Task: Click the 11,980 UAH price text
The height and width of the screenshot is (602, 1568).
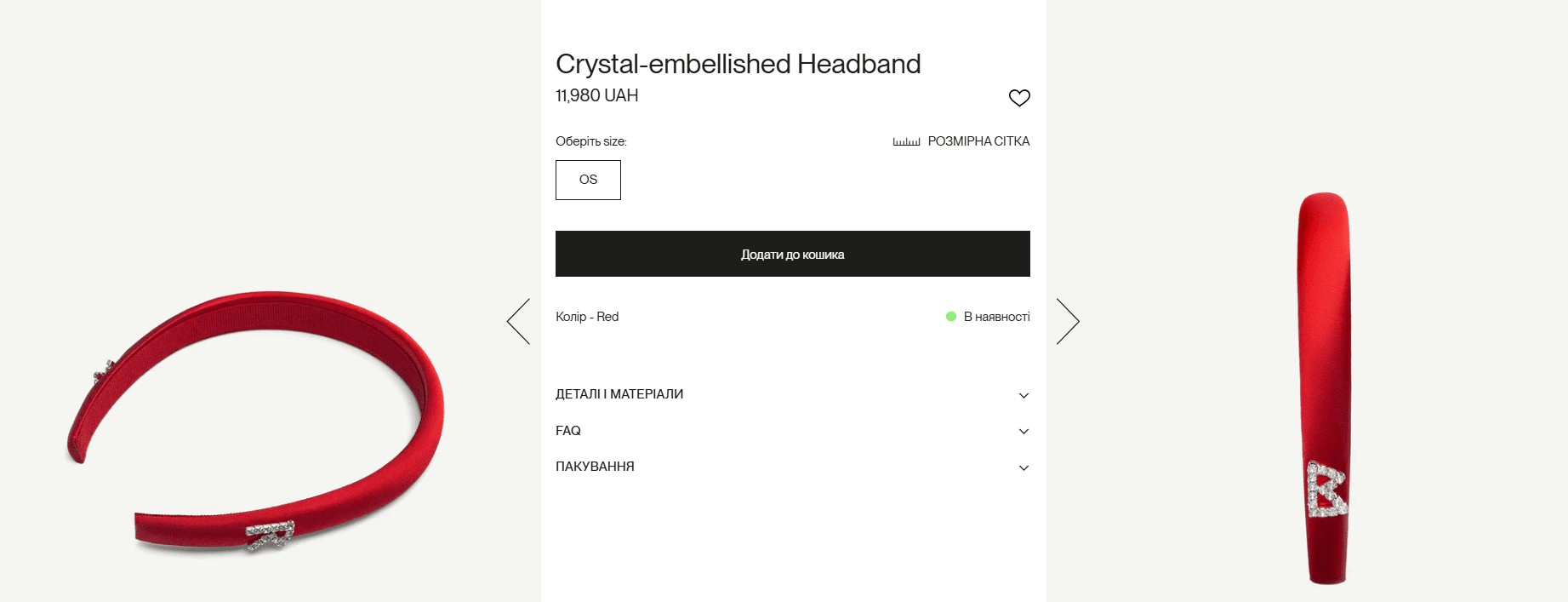Action: 596,95
